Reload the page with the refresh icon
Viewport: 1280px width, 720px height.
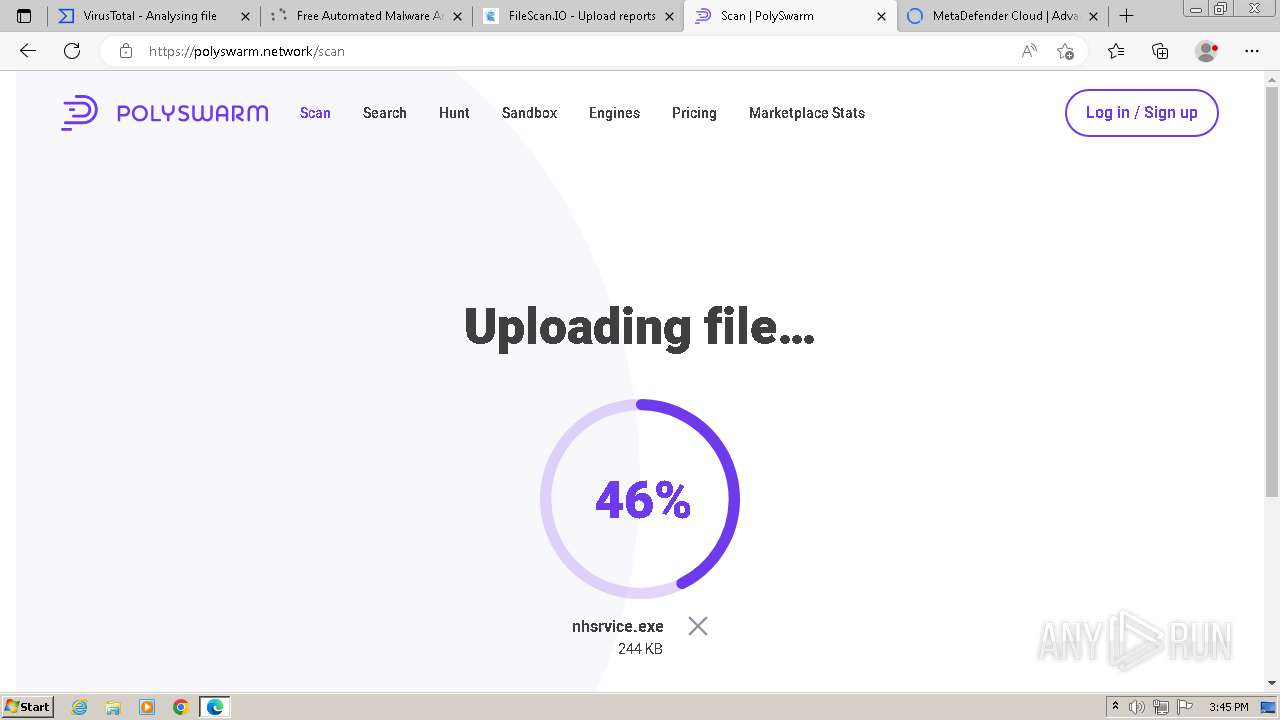click(x=72, y=51)
